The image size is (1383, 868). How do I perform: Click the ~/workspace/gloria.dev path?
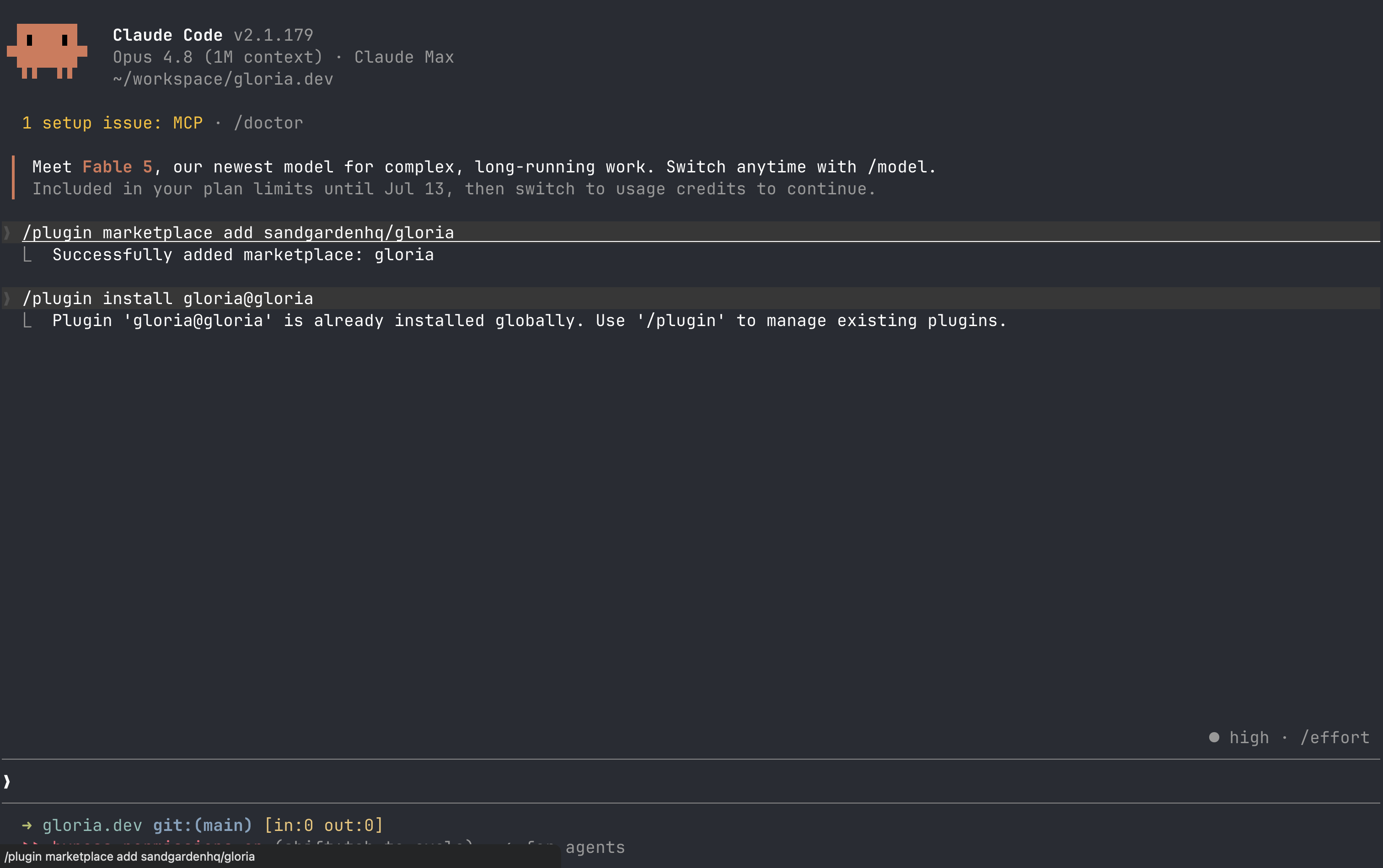223,79
